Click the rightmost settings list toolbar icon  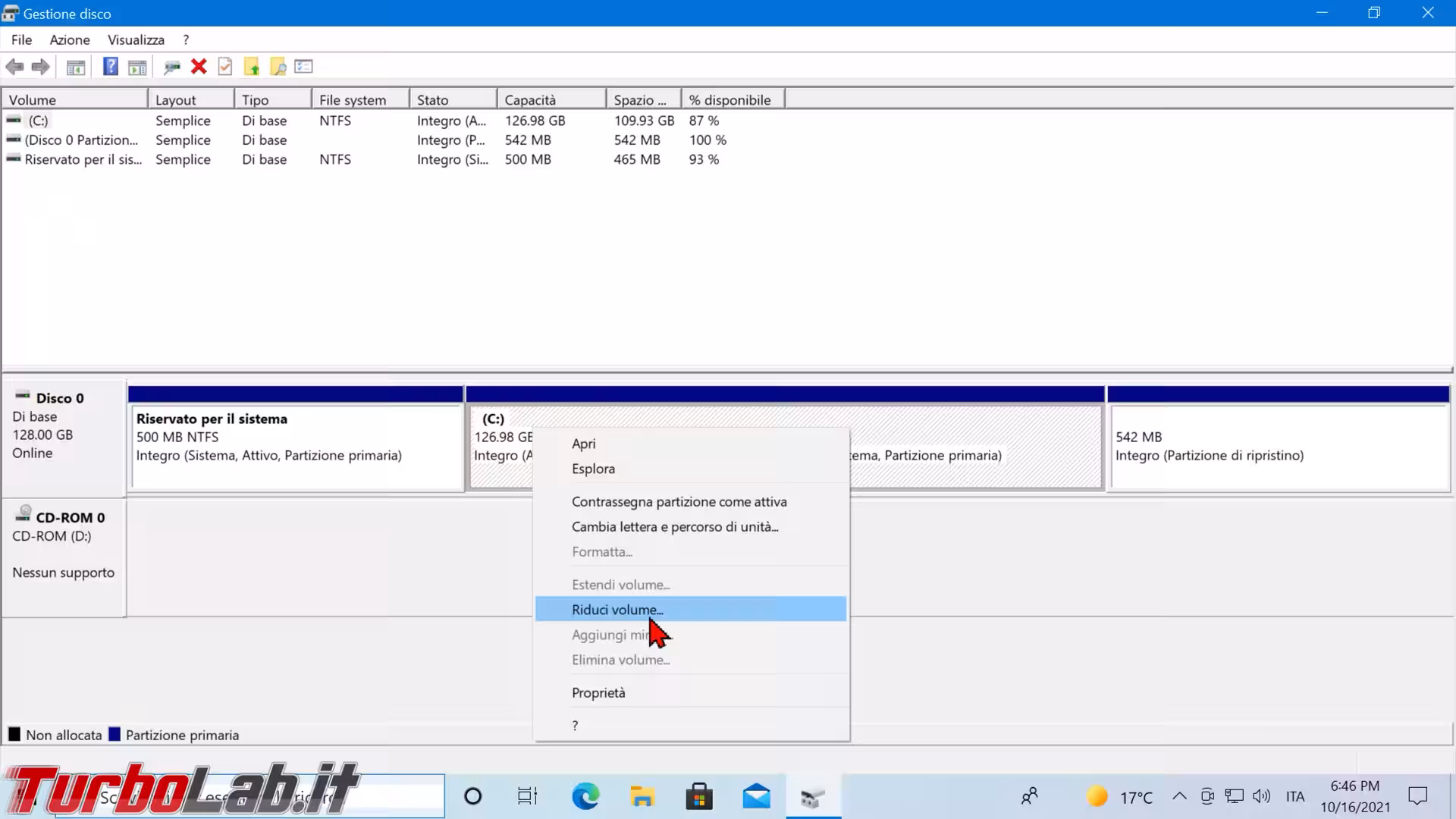(x=304, y=67)
